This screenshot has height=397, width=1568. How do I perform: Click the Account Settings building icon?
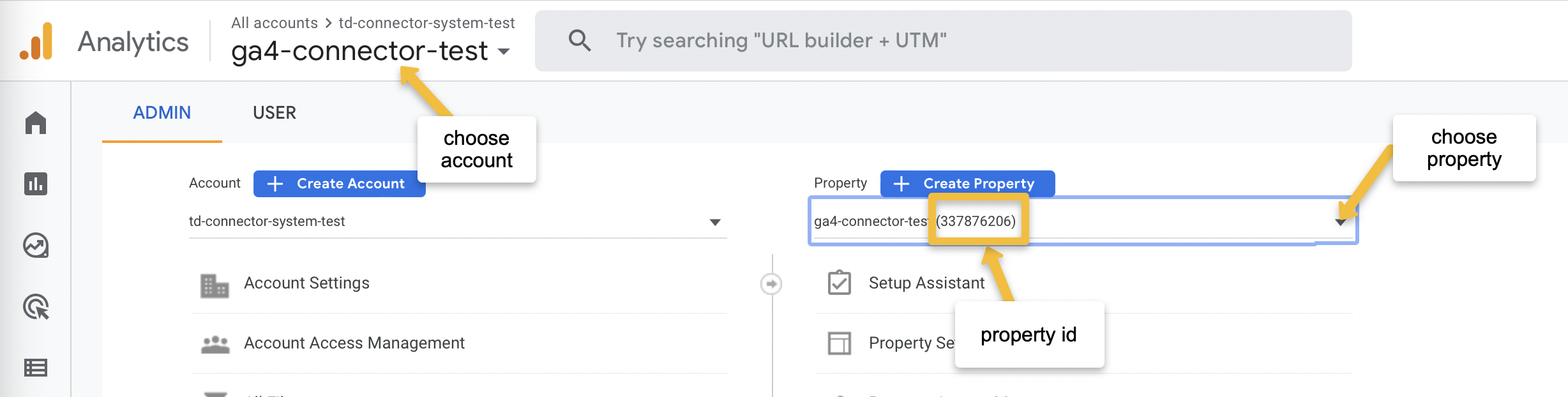point(215,285)
